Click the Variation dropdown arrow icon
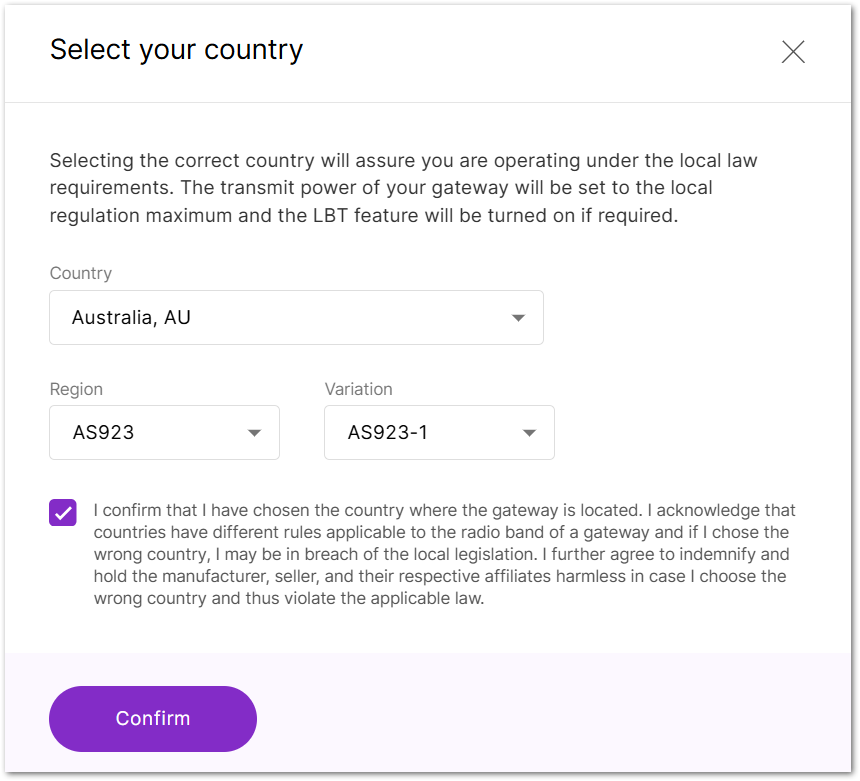860x781 pixels. (x=529, y=432)
